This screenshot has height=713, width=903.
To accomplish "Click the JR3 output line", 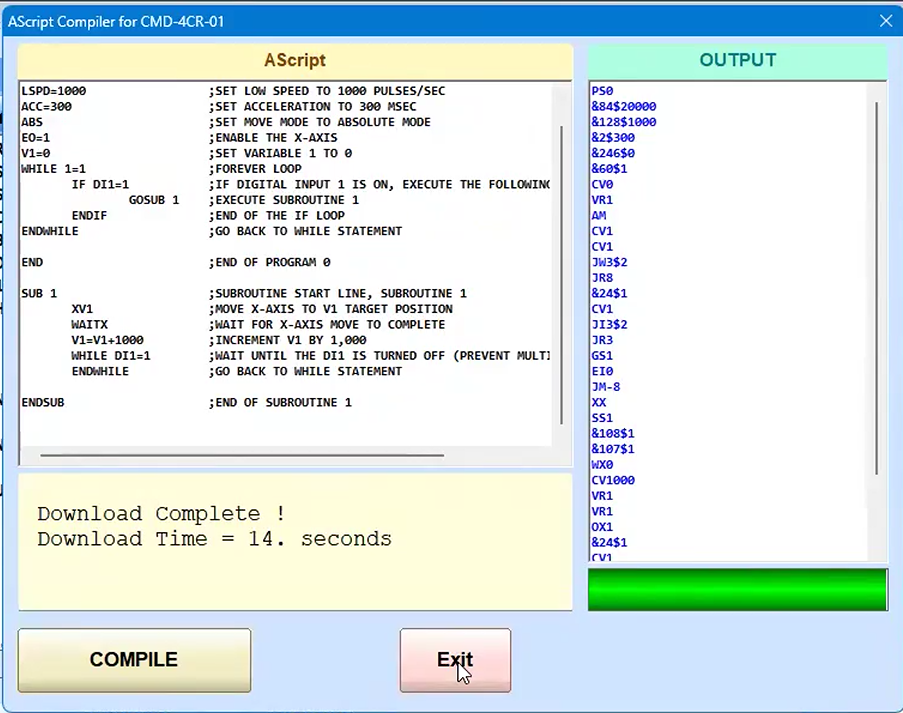I will (x=602, y=340).
